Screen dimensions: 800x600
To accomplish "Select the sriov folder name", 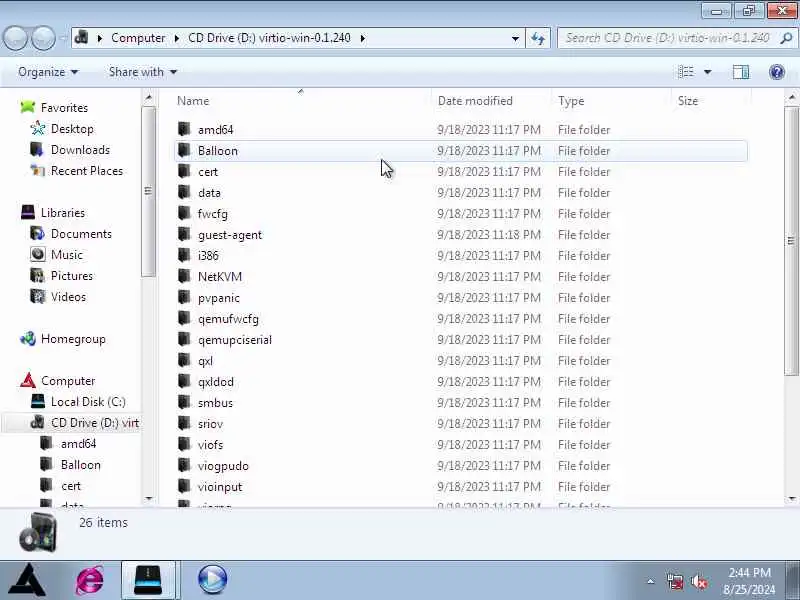I will coord(210,423).
